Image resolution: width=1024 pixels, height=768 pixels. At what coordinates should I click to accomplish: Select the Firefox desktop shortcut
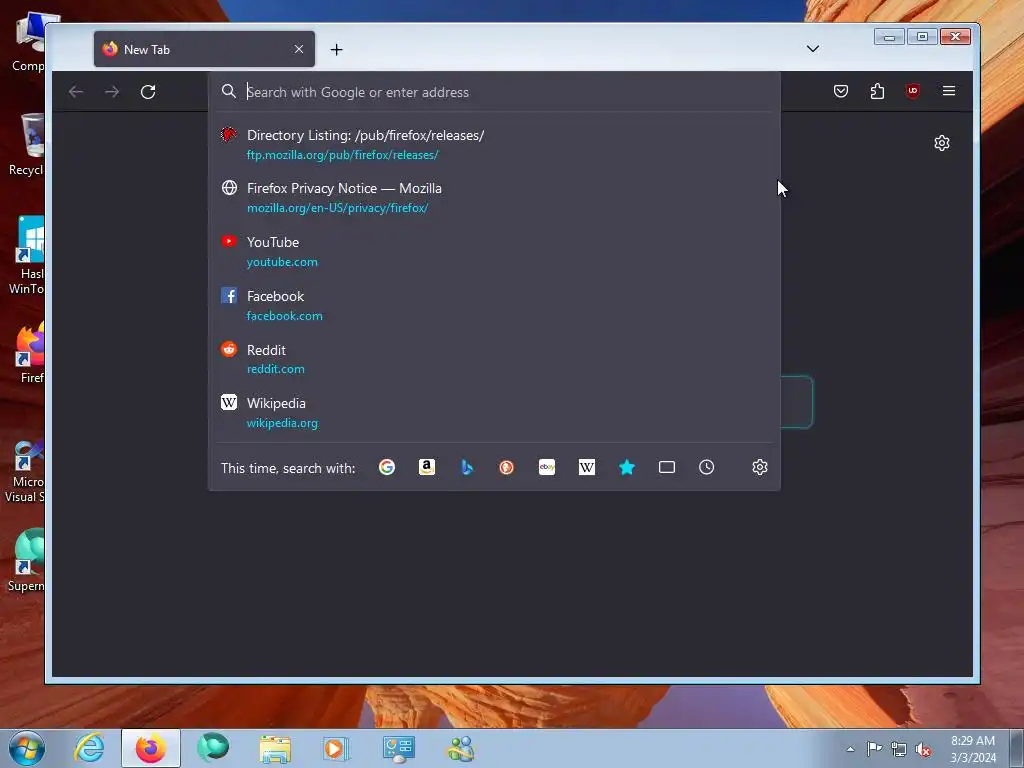[30, 352]
